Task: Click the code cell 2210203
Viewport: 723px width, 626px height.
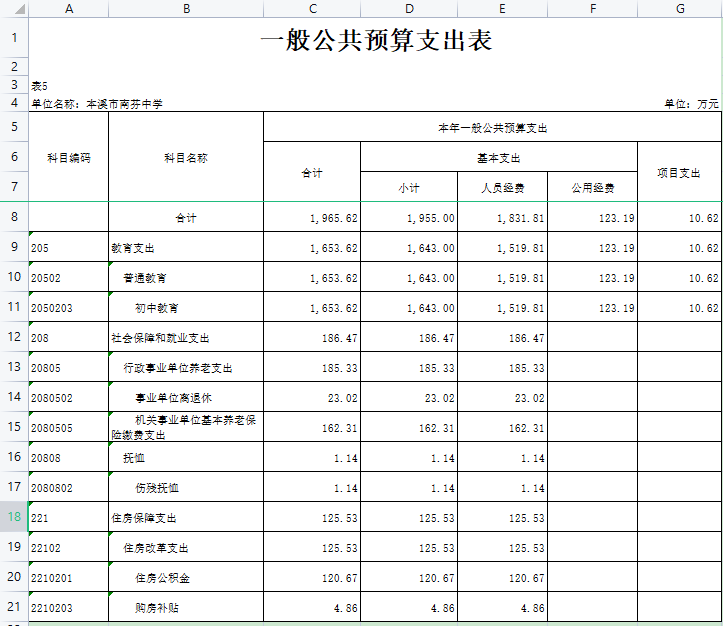Action: [69, 607]
